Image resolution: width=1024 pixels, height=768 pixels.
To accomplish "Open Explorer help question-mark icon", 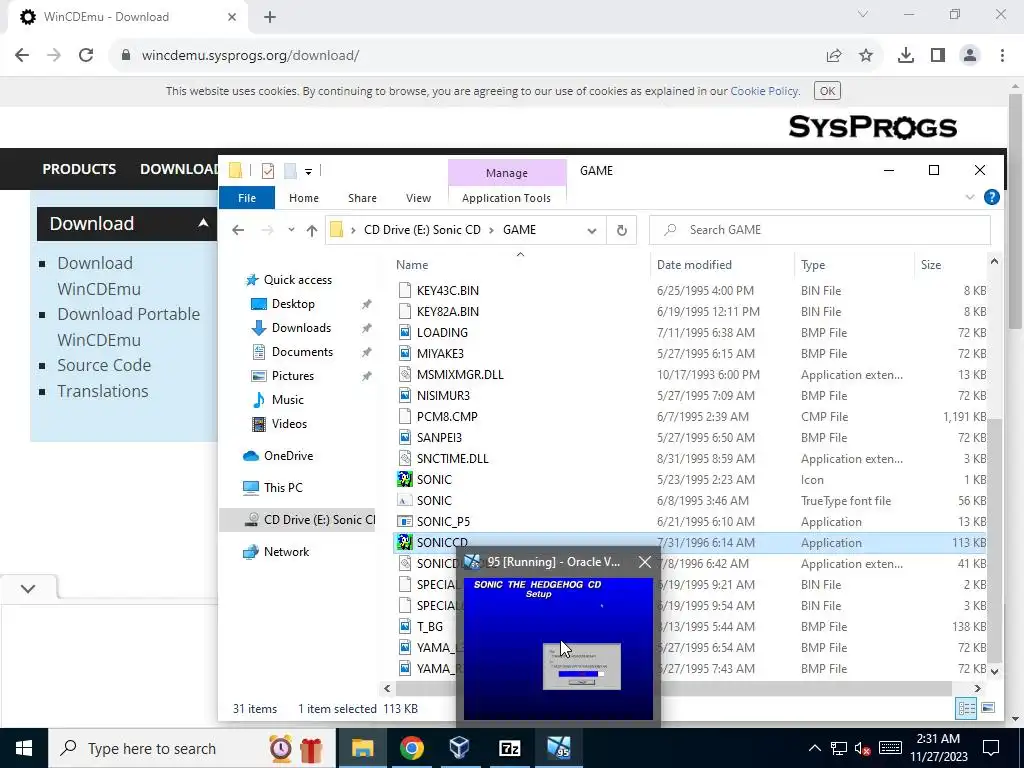I will (x=991, y=197).
